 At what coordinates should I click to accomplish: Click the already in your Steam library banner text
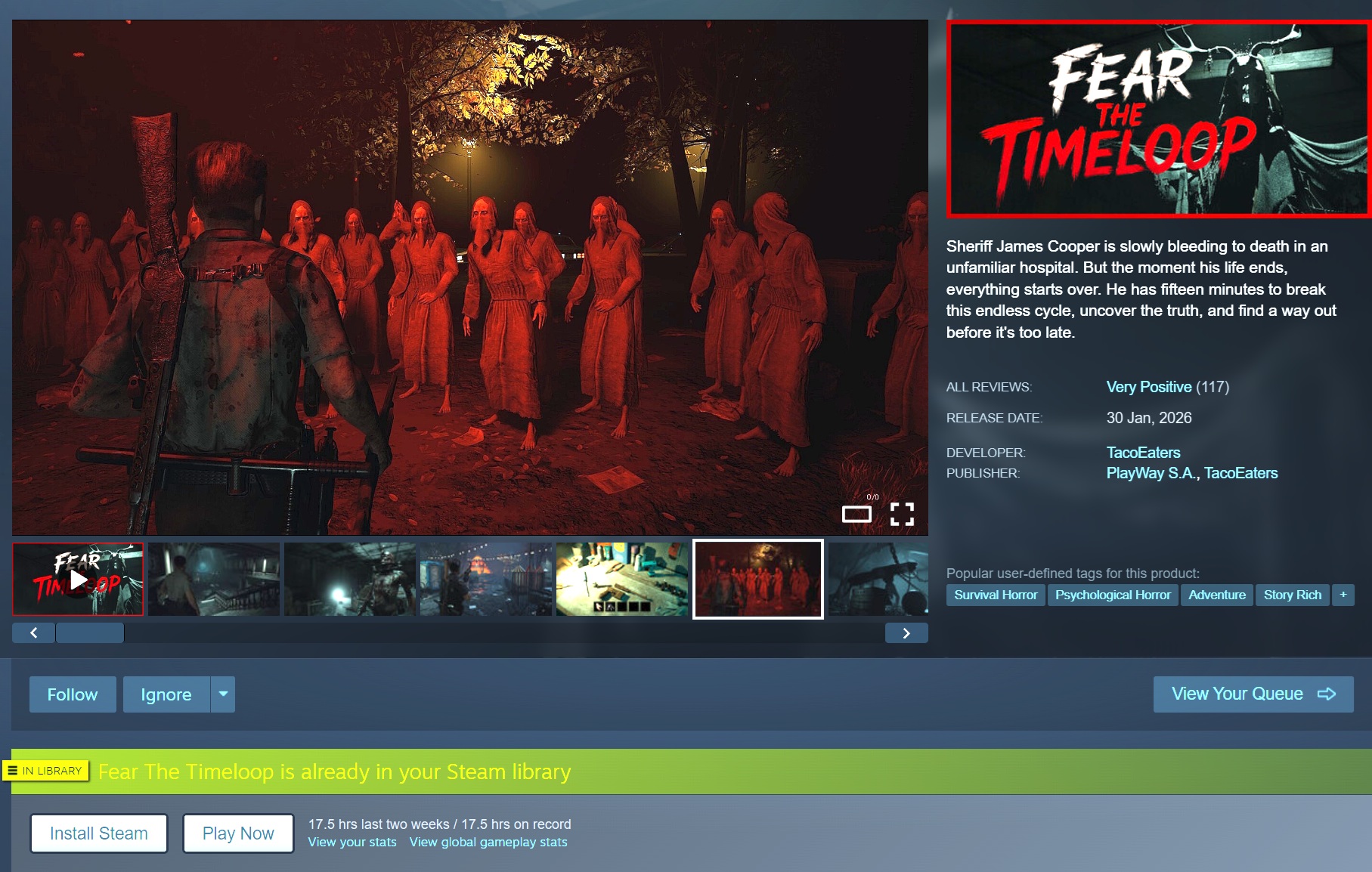point(334,772)
